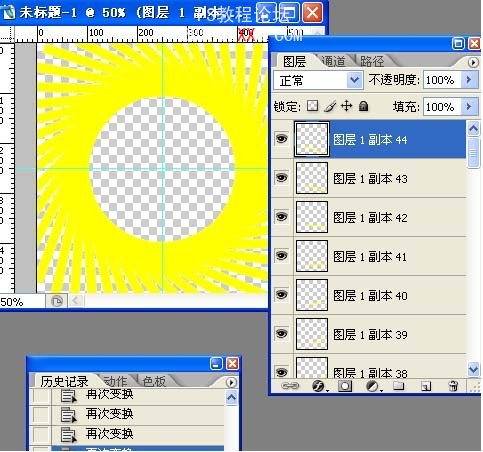483x452 pixels.
Task: Close the document window 未标题-1
Action: click(312, 12)
